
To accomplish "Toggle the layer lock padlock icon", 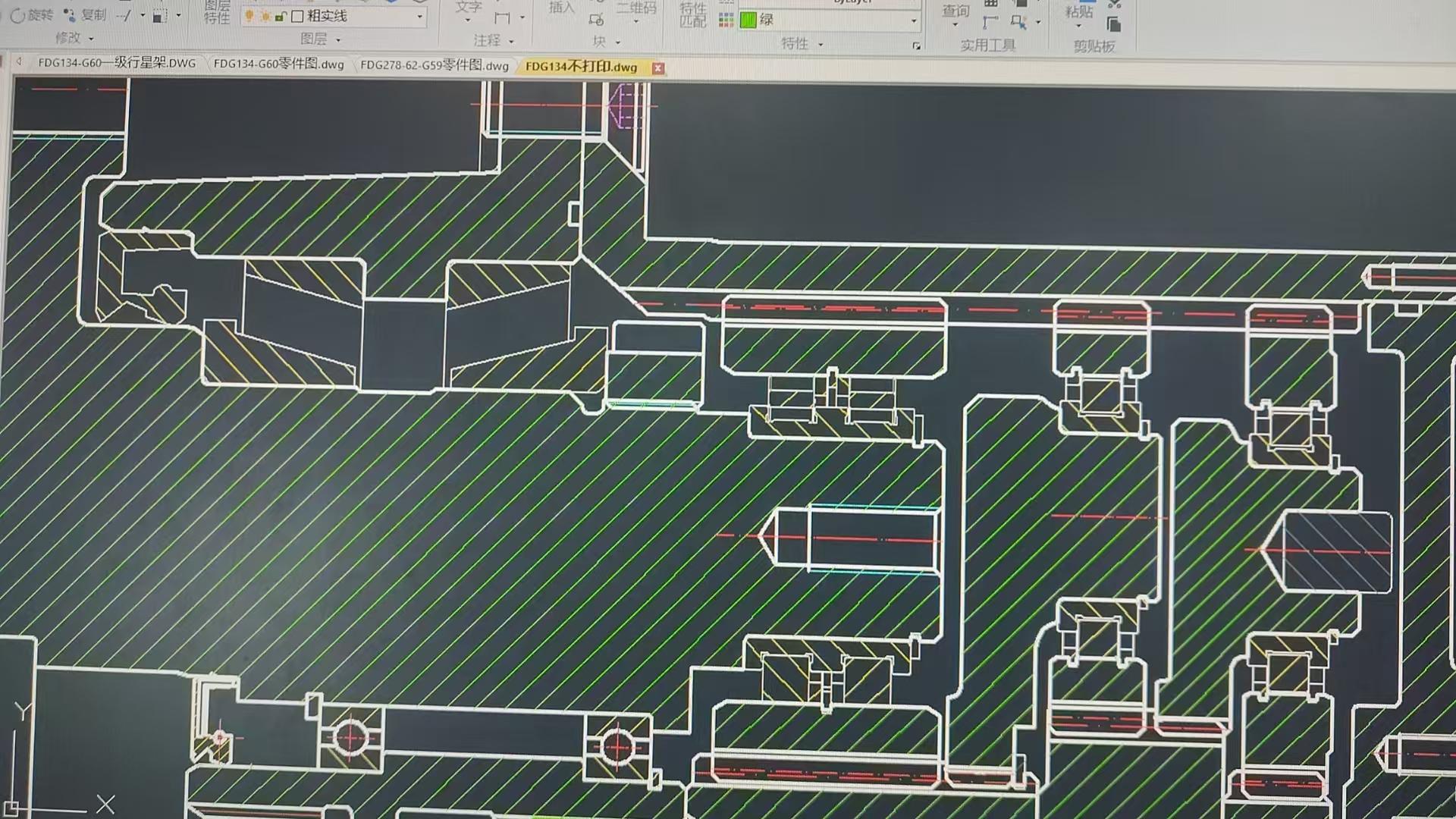I will point(280,16).
